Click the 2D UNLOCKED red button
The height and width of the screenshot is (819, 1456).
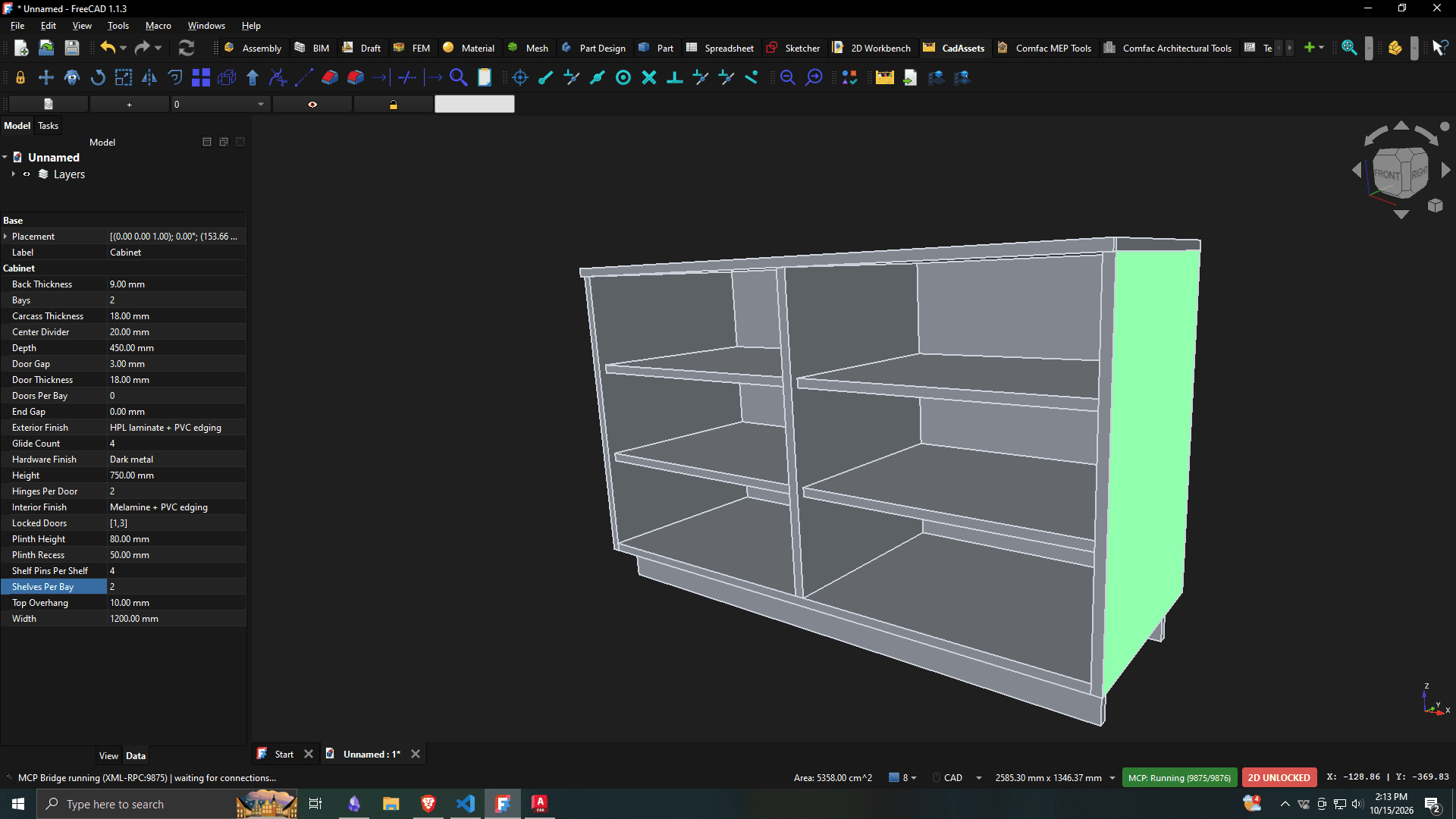1279,778
